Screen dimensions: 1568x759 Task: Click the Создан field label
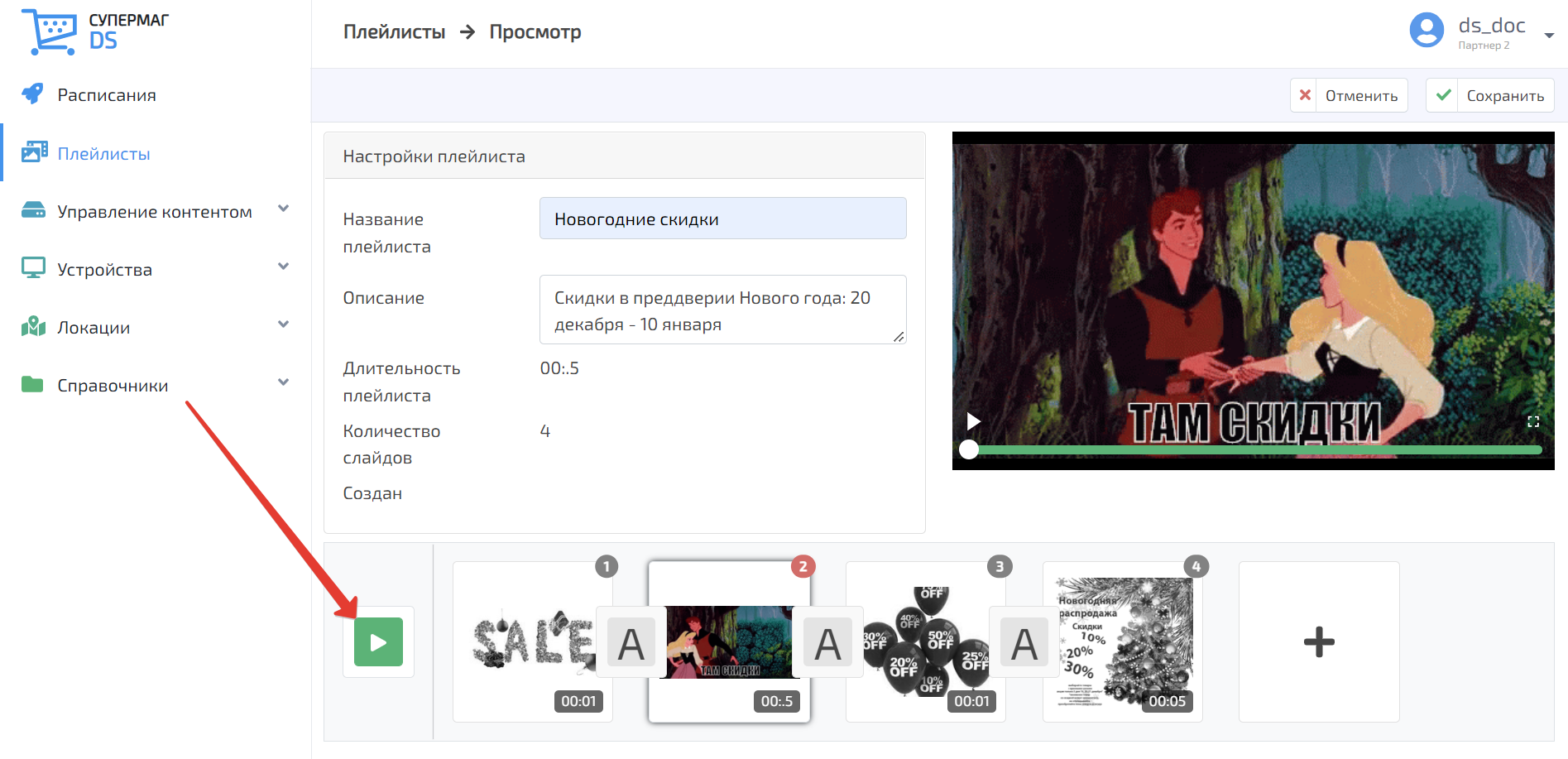[372, 493]
